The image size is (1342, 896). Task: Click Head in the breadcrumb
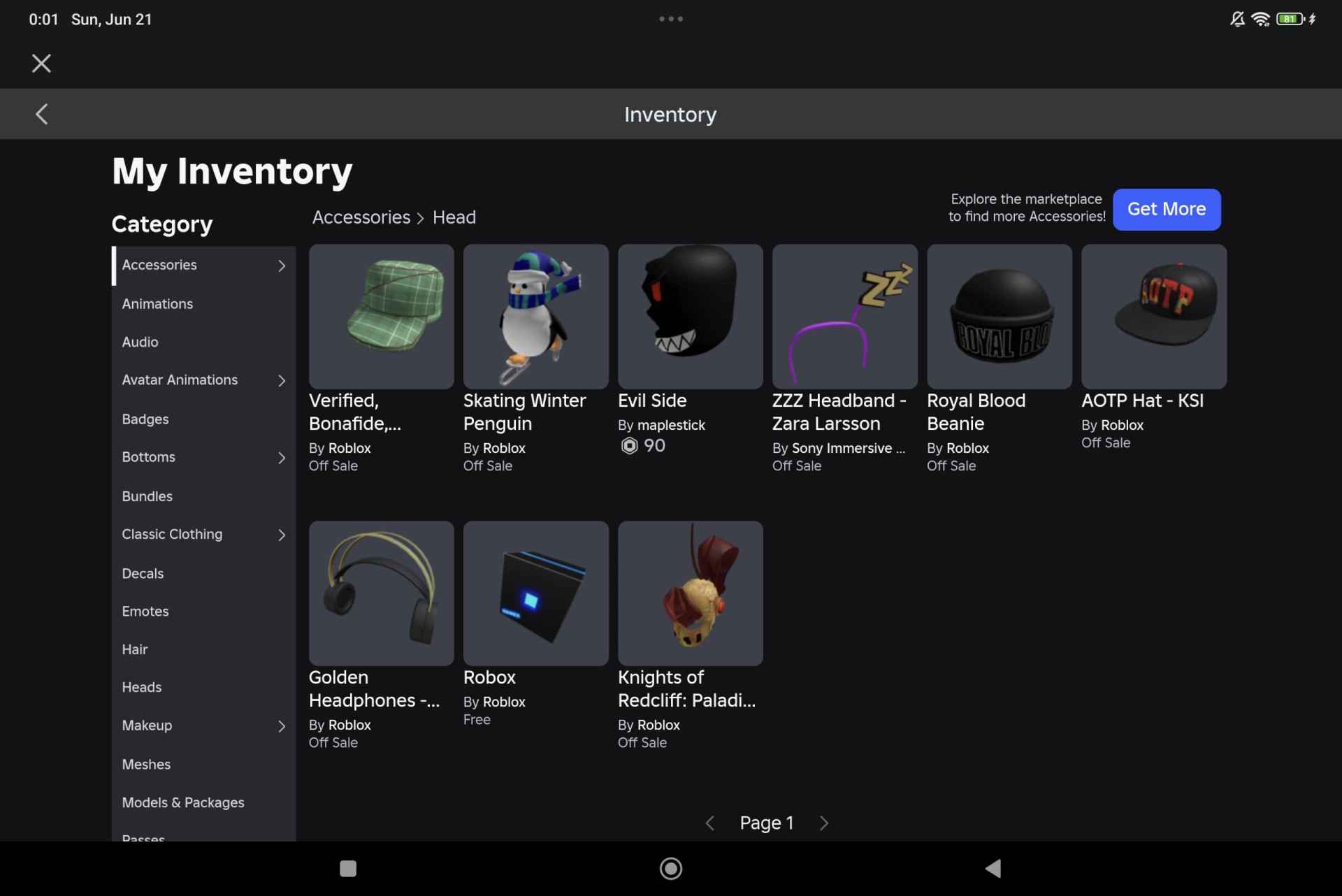[454, 217]
